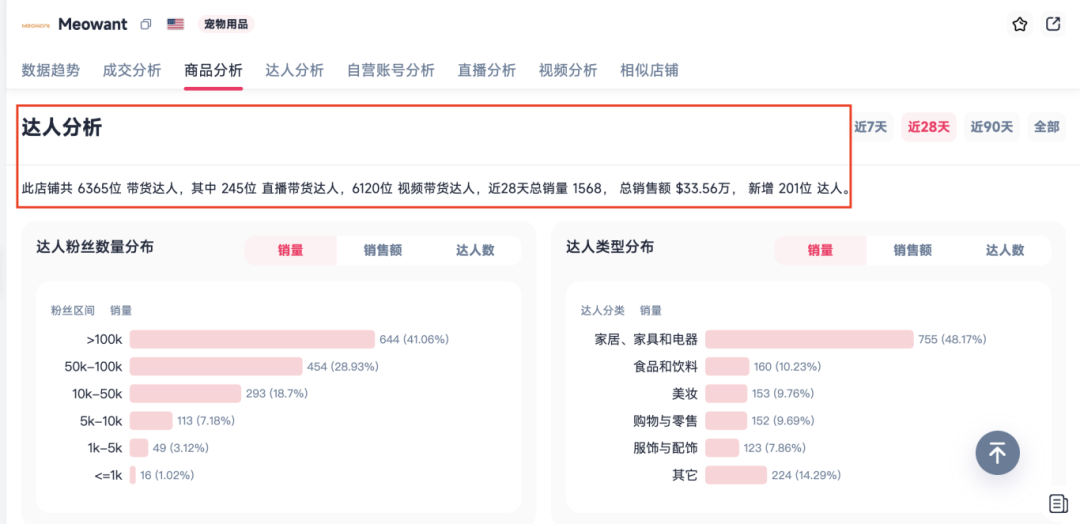Image resolution: width=1080 pixels, height=524 pixels.
Task: Open store in external link icon
Action: (x=1053, y=24)
